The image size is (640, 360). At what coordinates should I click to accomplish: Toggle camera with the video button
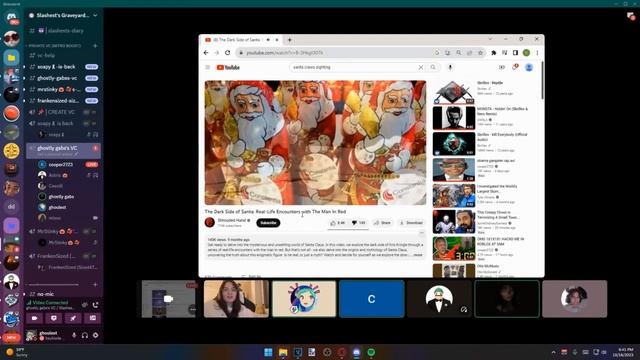coord(34,318)
